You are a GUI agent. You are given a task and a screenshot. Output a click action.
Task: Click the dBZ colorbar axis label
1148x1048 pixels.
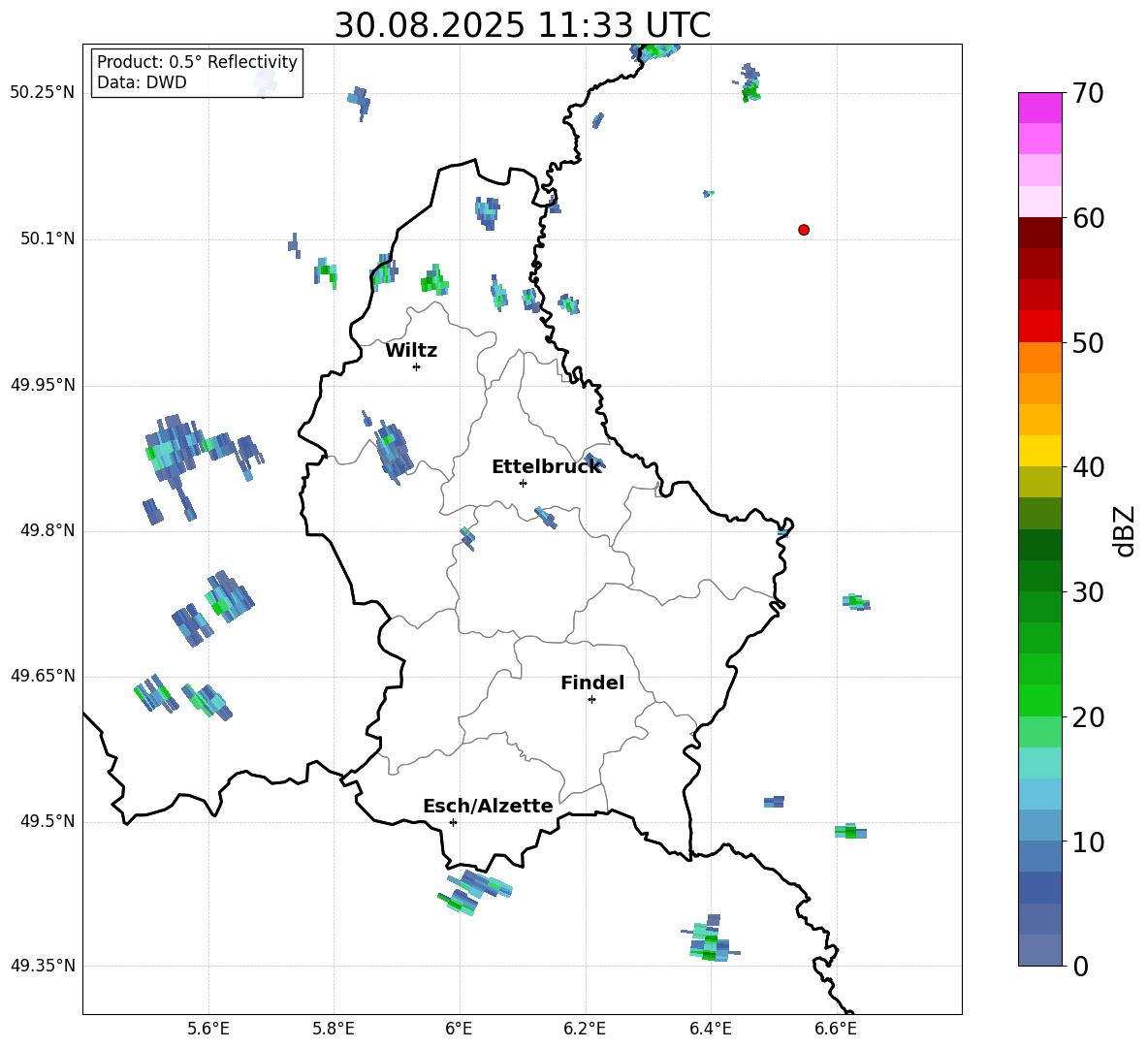[1125, 530]
